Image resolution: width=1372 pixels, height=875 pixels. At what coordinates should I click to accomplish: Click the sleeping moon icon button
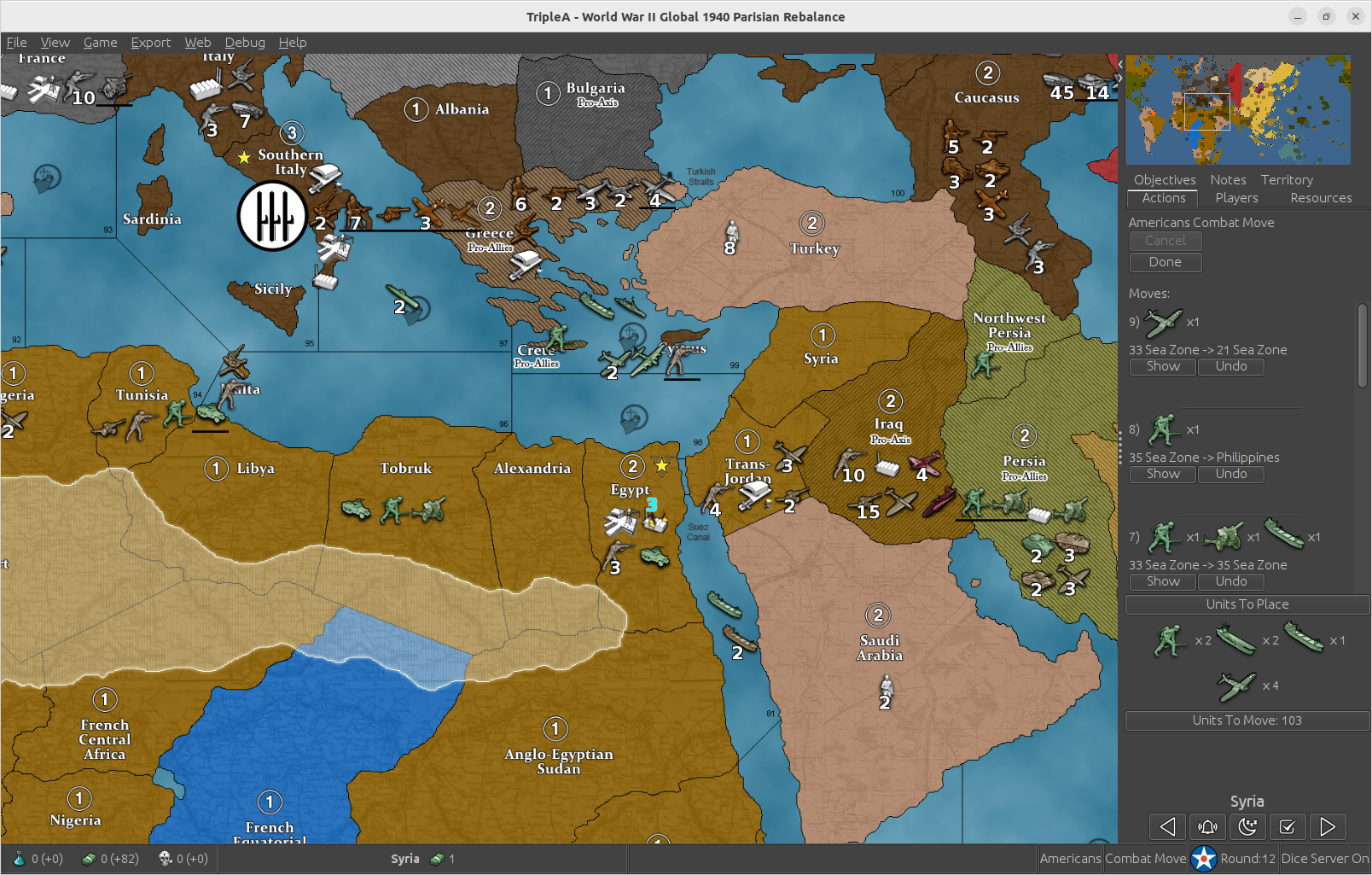(1247, 826)
